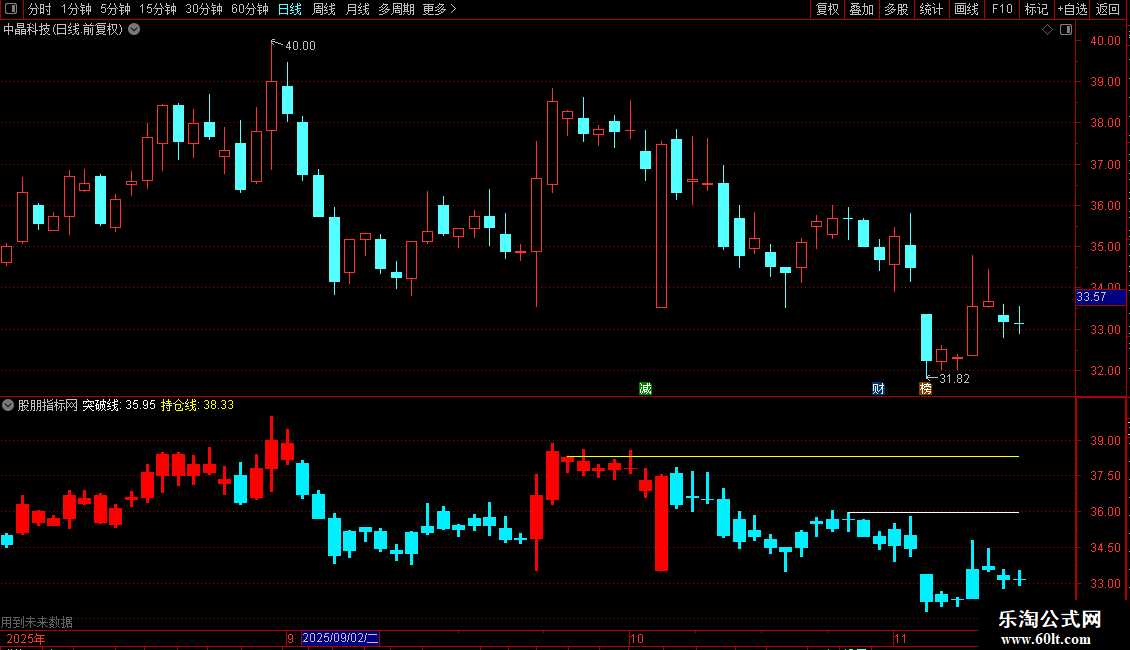Open the 多股 multi-stock view

coord(896,9)
